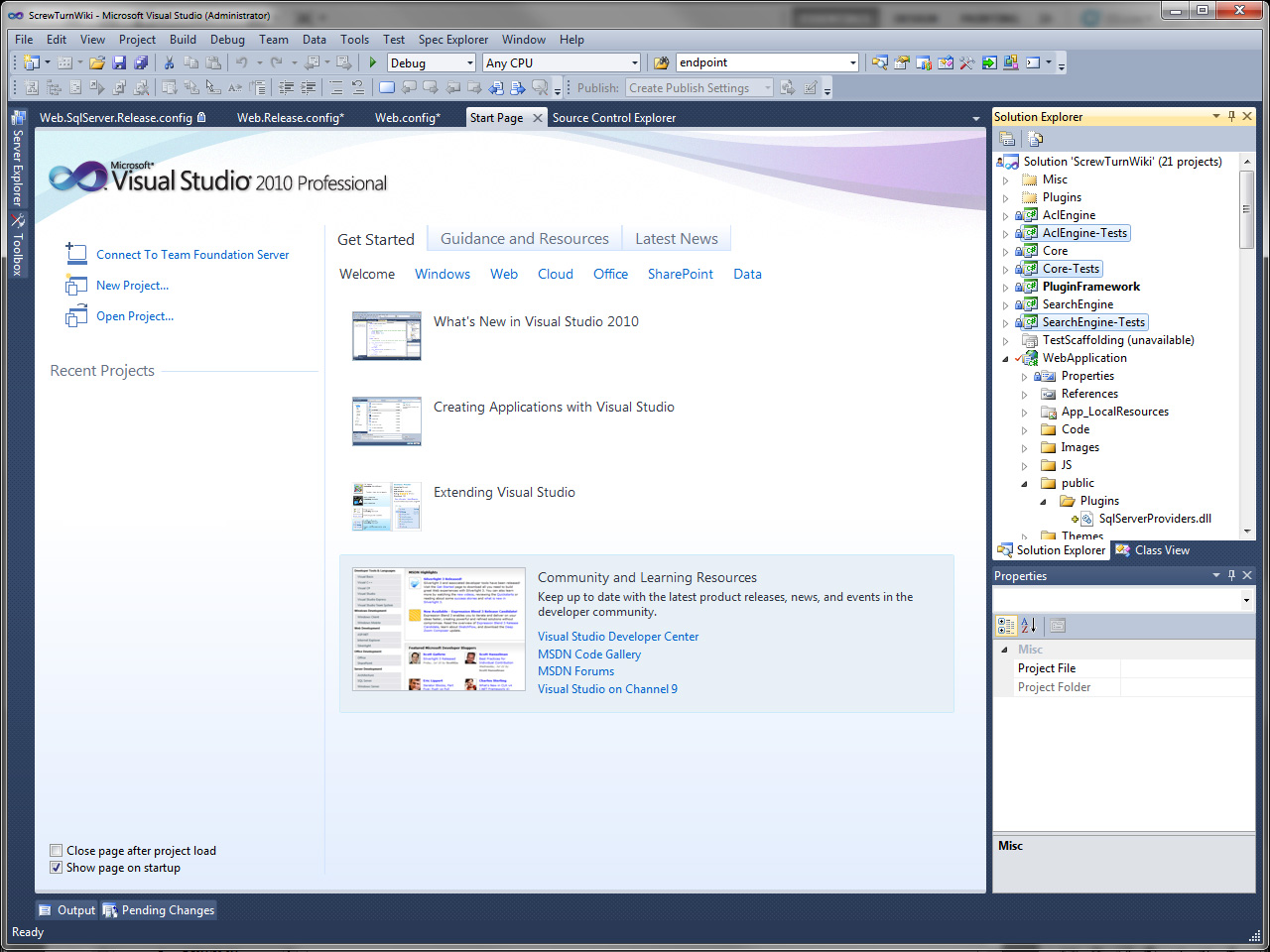The width and height of the screenshot is (1270, 952).
Task: Open the Output panel tab
Action: coord(67,910)
